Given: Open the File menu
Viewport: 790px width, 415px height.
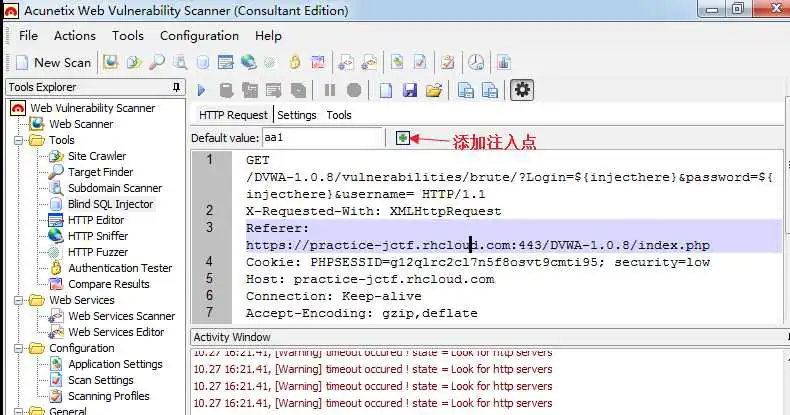Looking at the screenshot, I should coord(28,36).
